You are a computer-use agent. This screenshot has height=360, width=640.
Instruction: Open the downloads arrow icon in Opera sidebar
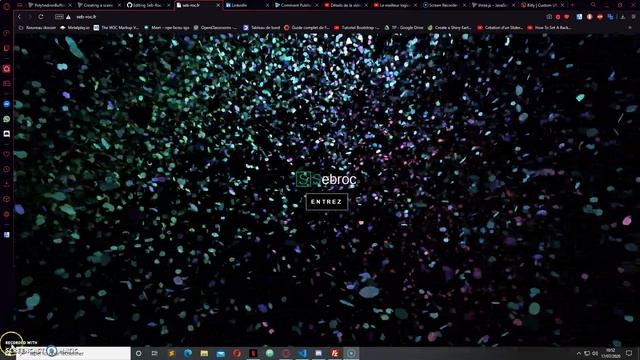tap(7, 184)
